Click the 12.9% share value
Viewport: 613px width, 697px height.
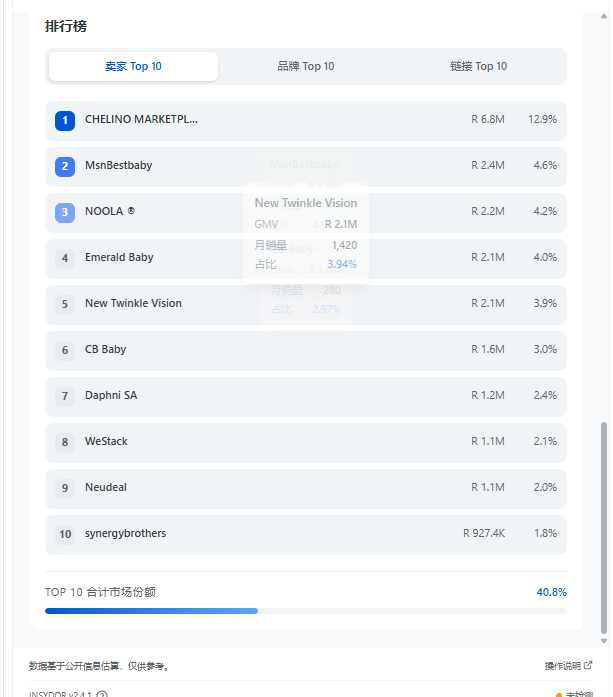542,120
